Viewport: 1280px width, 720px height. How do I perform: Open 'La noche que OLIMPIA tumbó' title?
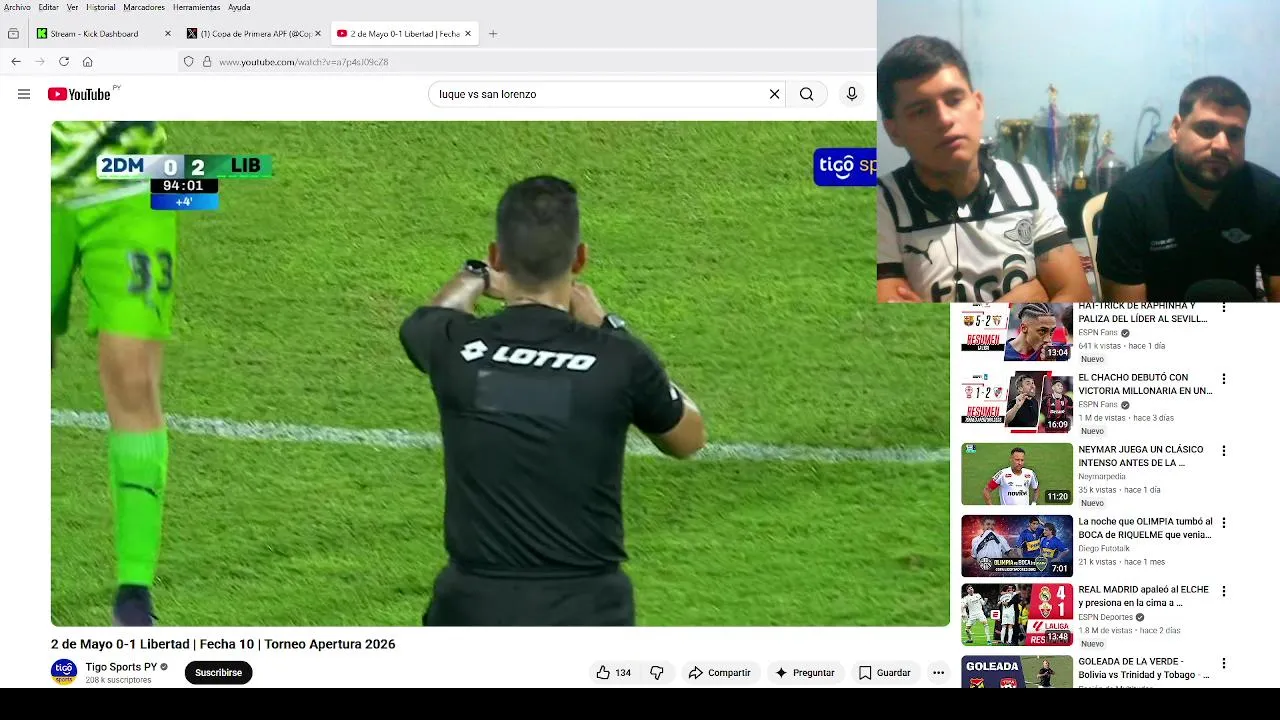coord(1145,528)
